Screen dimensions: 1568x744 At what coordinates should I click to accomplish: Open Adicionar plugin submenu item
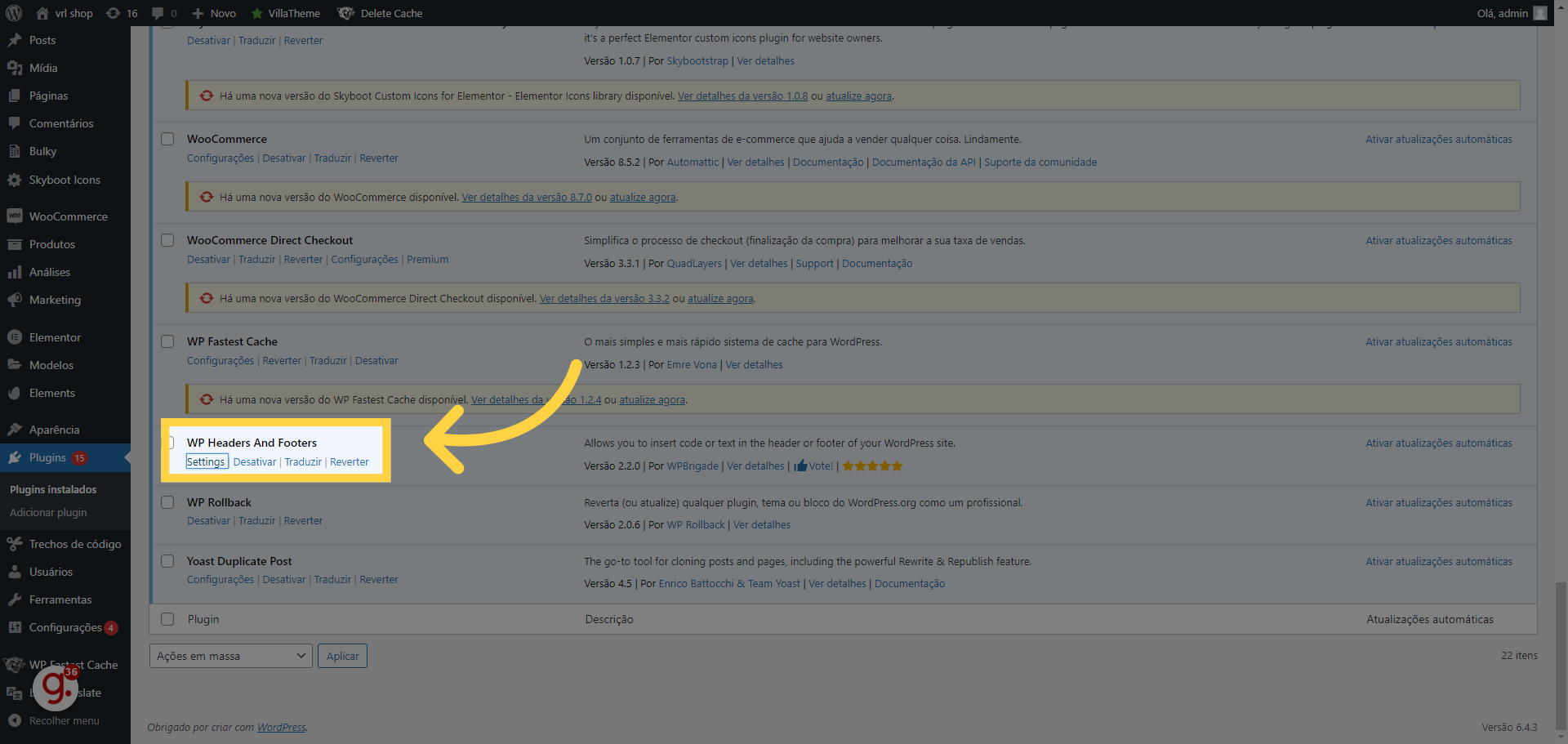[48, 512]
